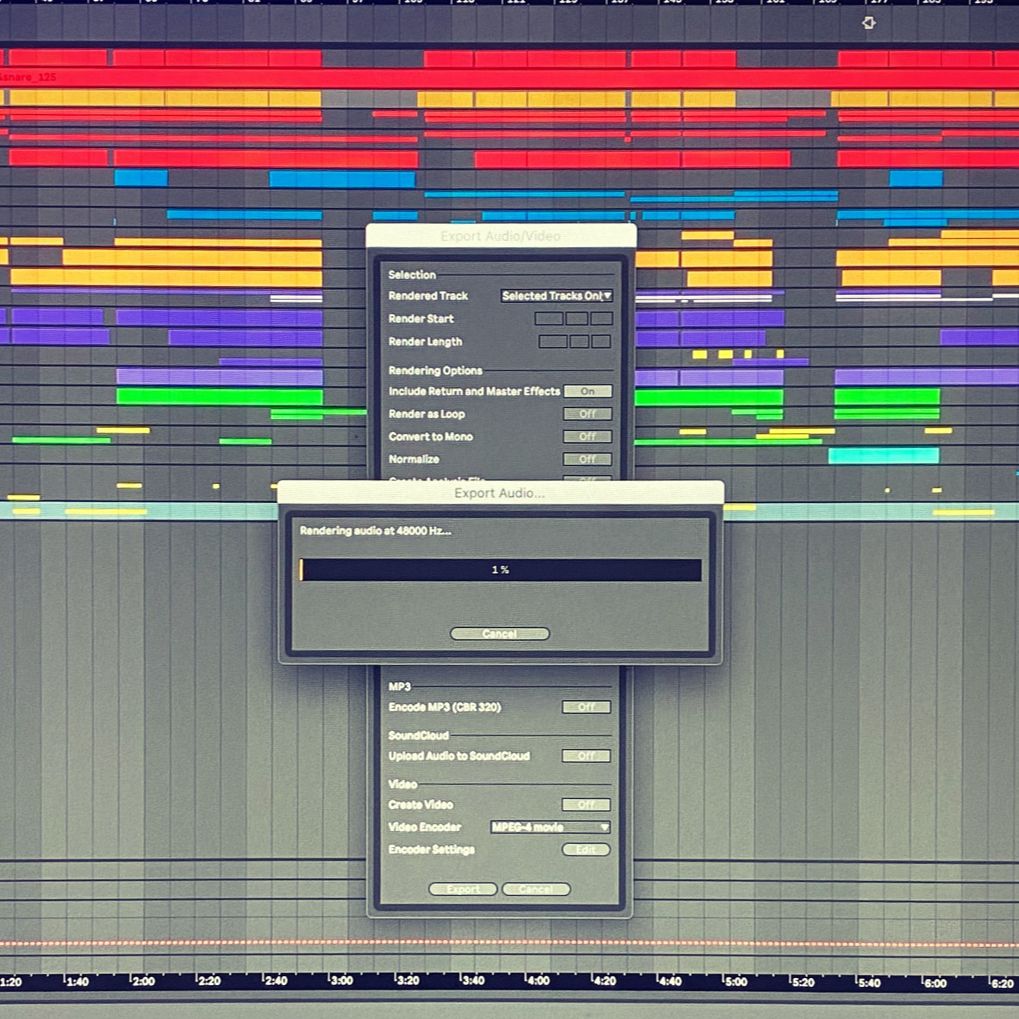Click the 4:20 mark on the time ruler
Viewport: 1019px width, 1019px height.
click(604, 981)
